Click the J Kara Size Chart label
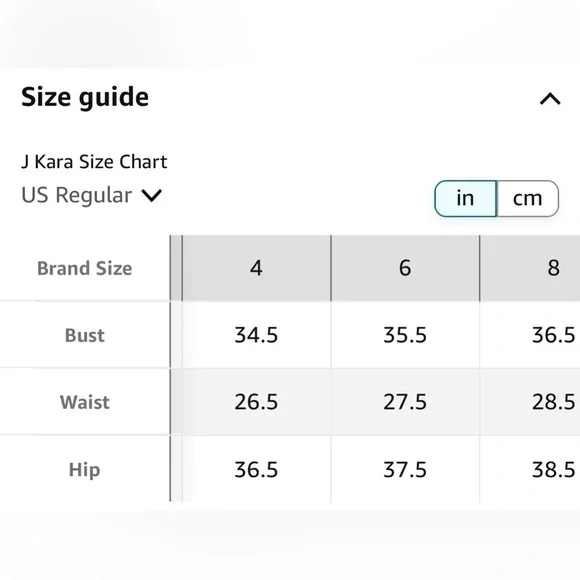The width and height of the screenshot is (580, 580). click(x=94, y=162)
